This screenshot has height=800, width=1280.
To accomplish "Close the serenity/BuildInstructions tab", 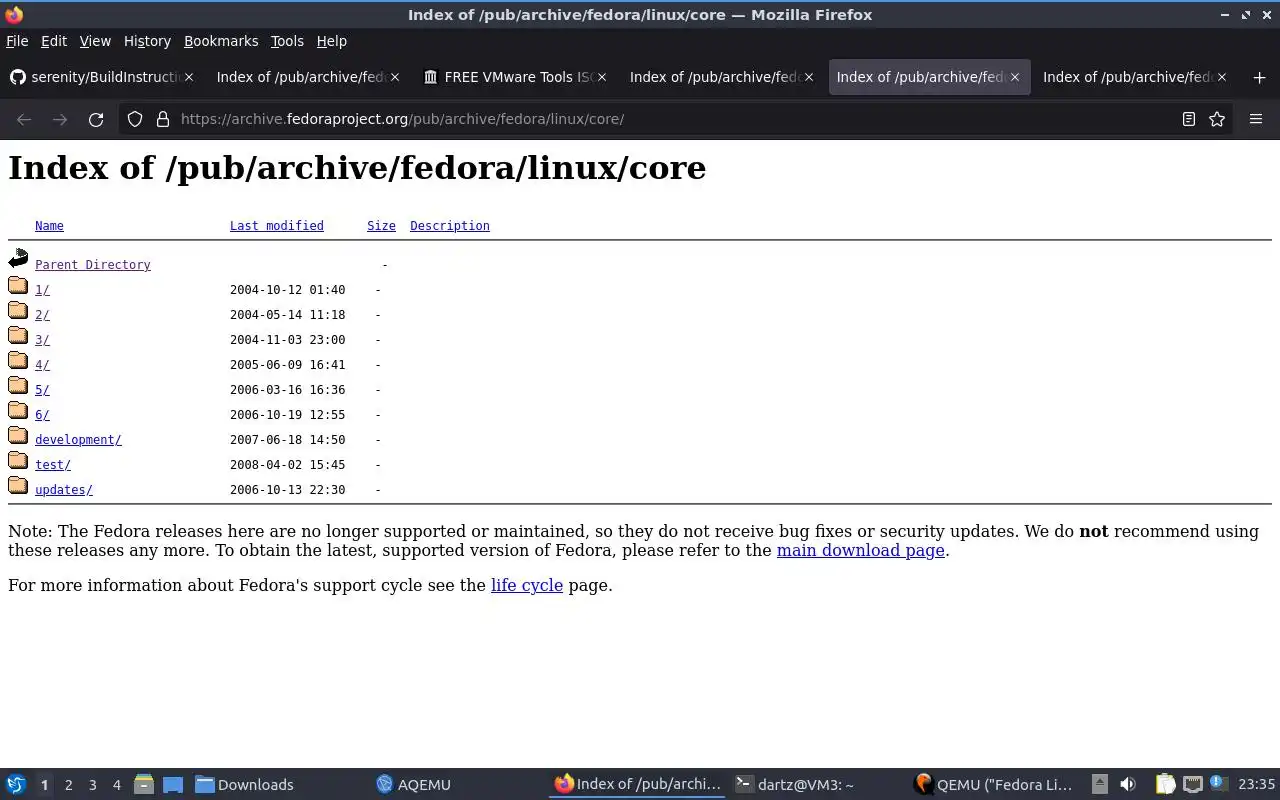I will [x=189, y=77].
